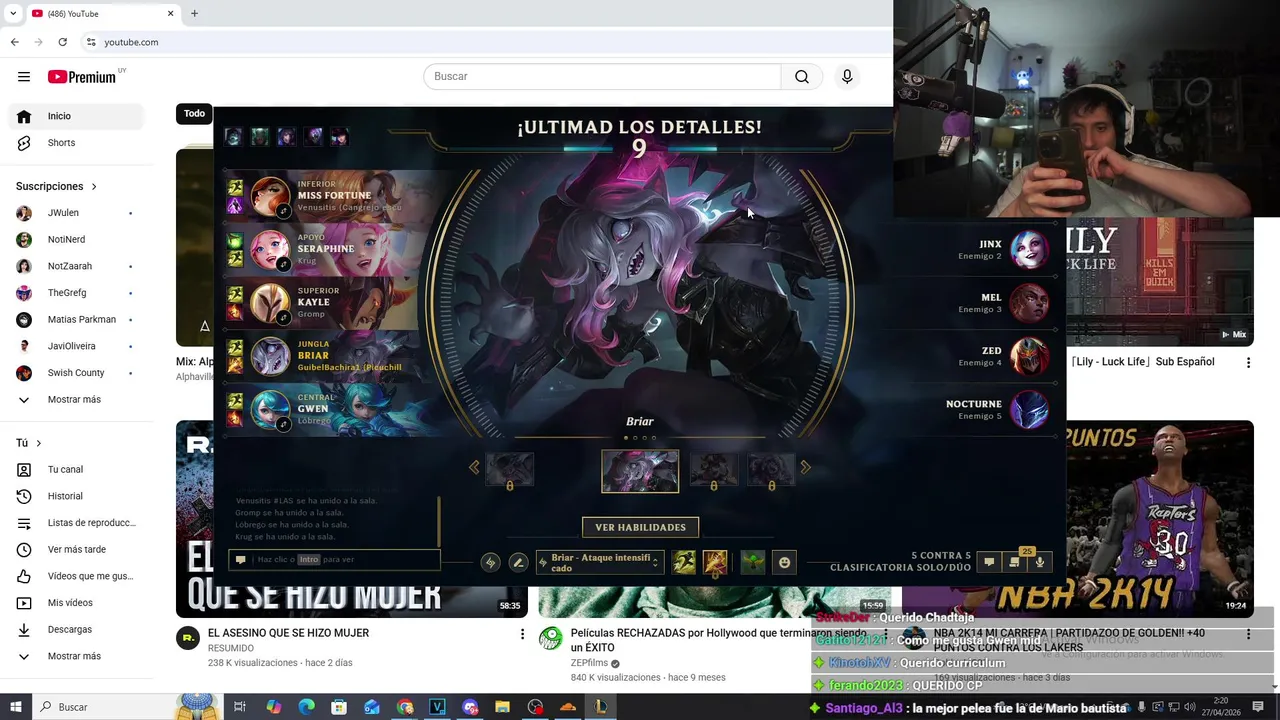Select locked skin left of current
The height and width of the screenshot is (720, 1280).
click(510, 468)
